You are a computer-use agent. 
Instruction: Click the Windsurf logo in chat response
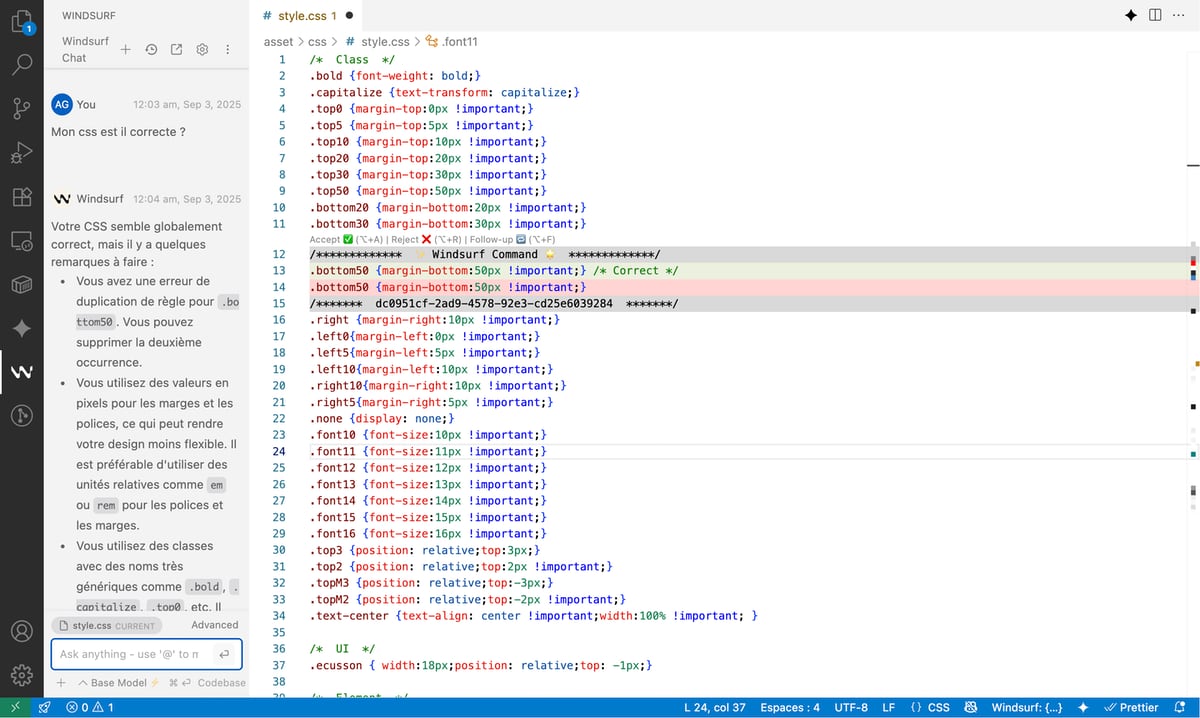coord(62,199)
